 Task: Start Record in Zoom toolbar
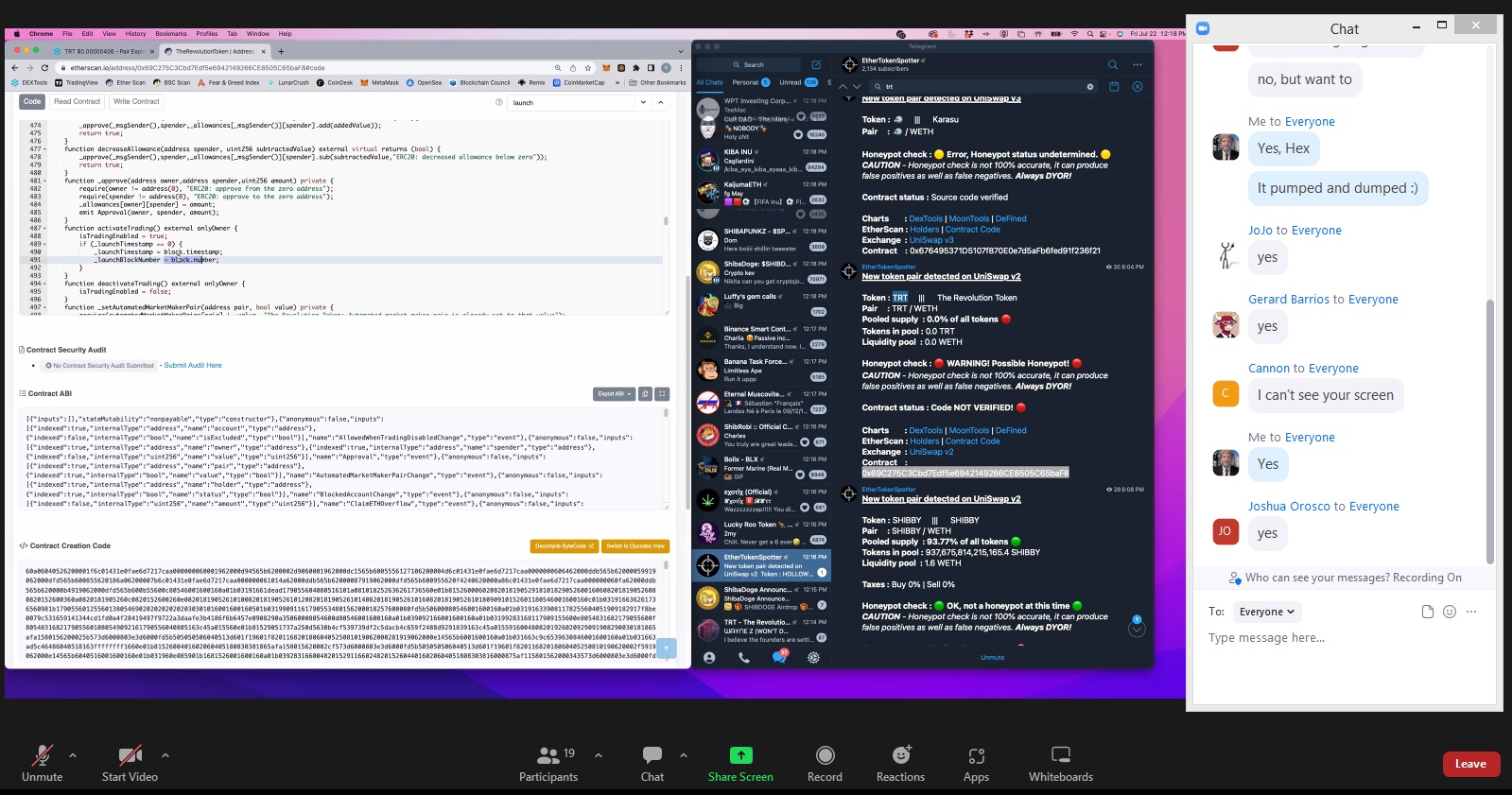click(825, 764)
